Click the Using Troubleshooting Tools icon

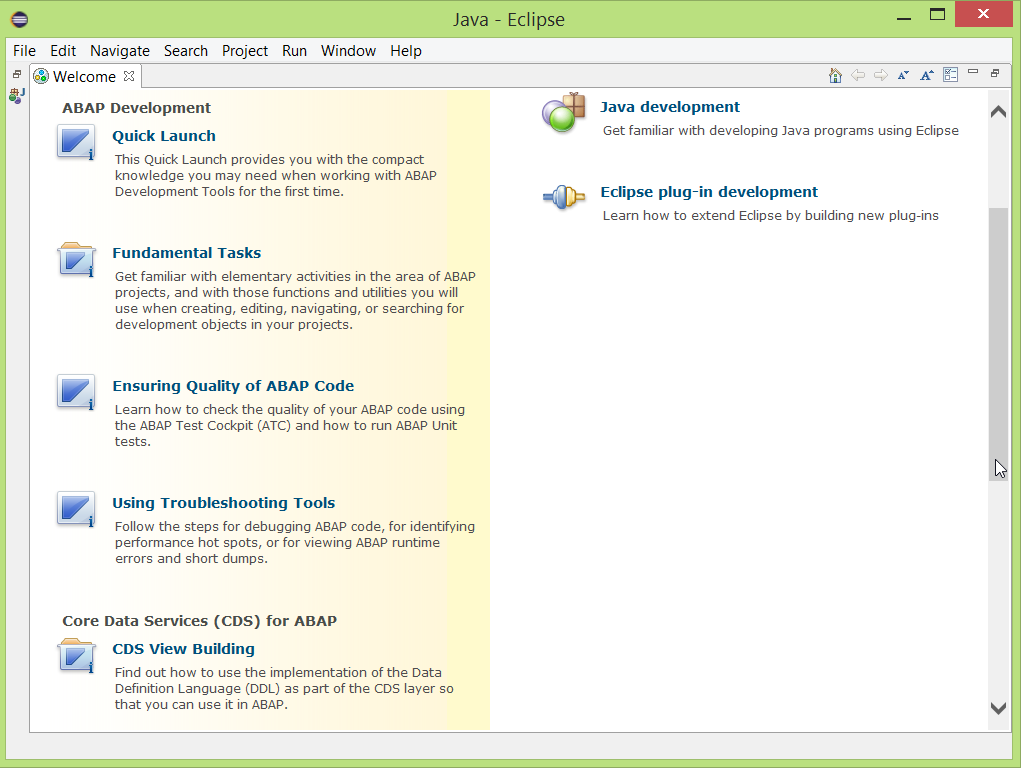pos(75,509)
